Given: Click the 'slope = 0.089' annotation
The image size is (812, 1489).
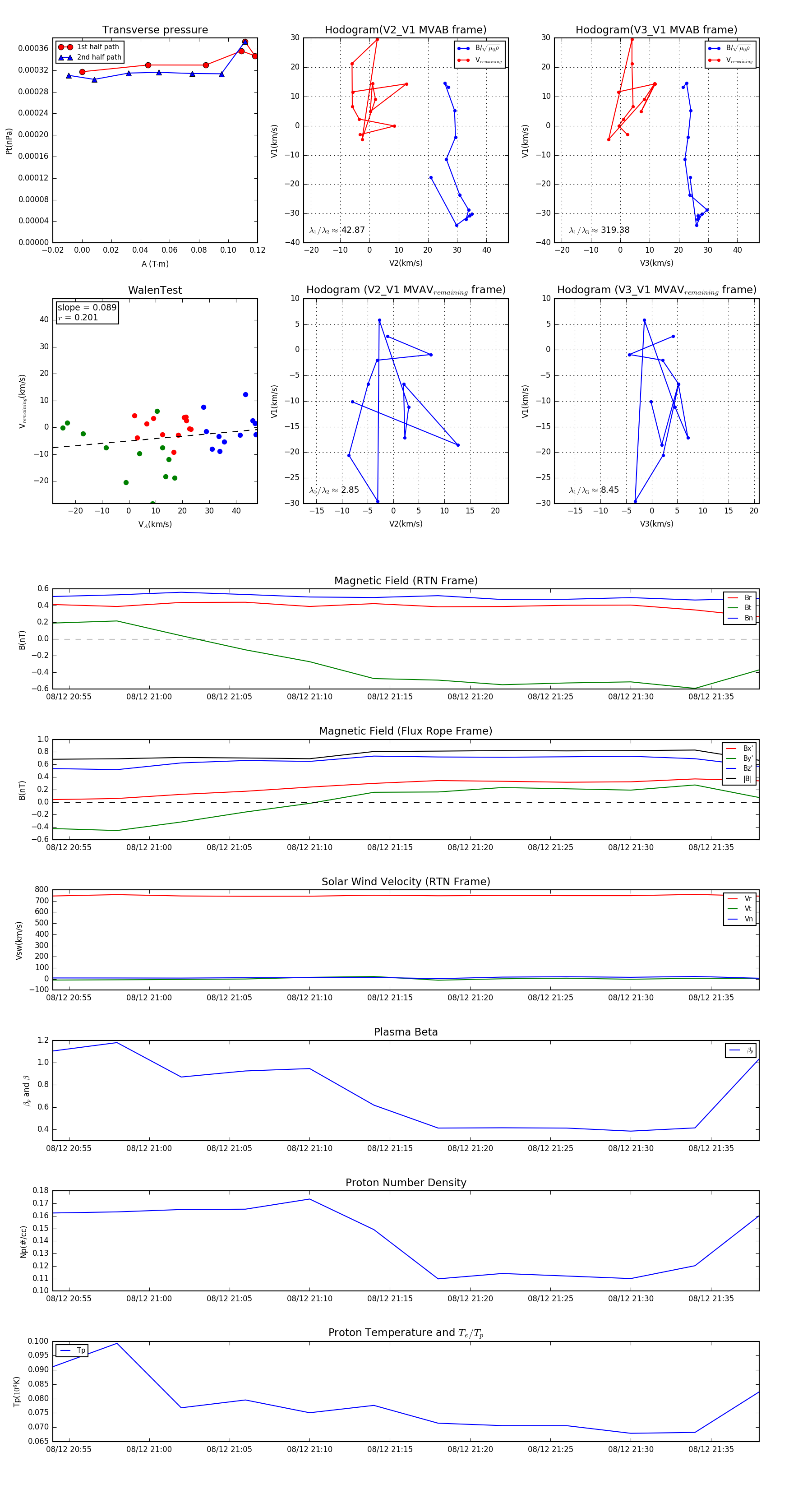Looking at the screenshot, I should click(87, 308).
